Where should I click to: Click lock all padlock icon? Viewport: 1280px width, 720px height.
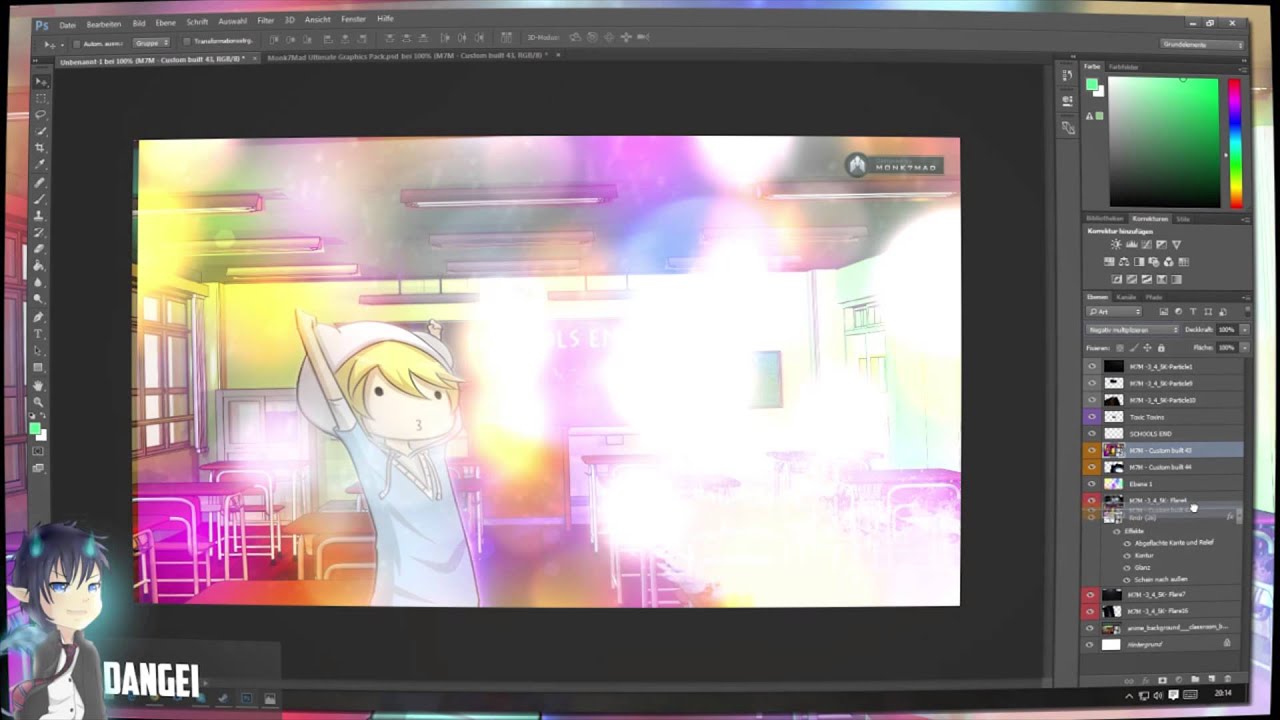tap(1161, 348)
